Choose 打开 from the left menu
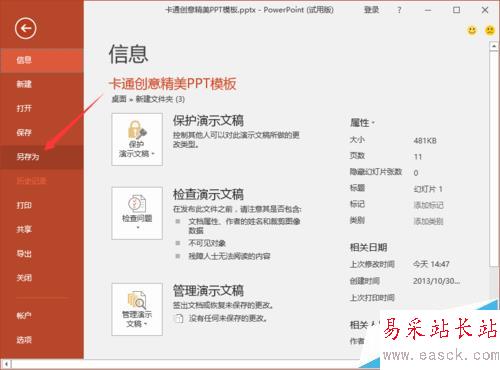The image size is (500, 370). [42, 108]
